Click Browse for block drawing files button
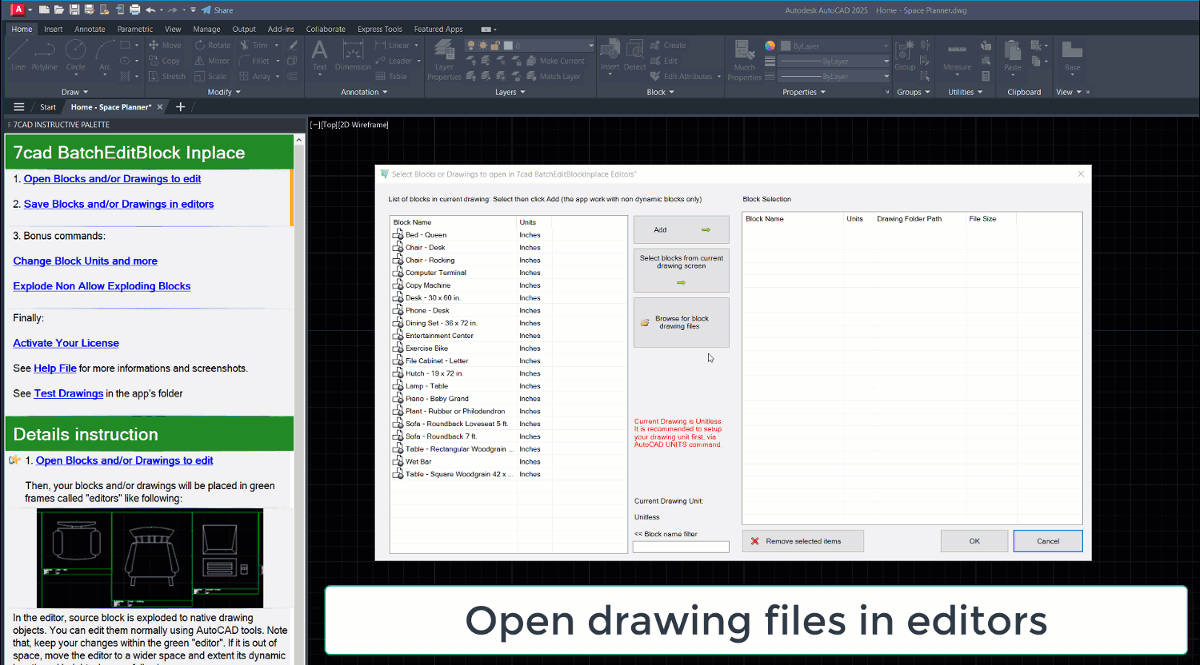The width and height of the screenshot is (1200, 665). [681, 322]
